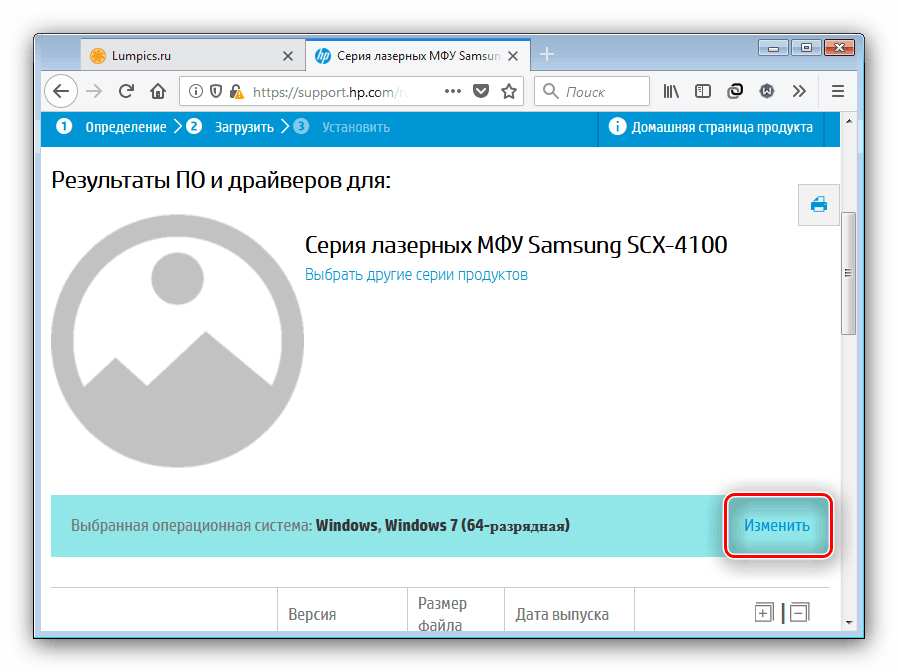898x672 pixels.
Task: Collapse all driver sections with minus icon
Action: coord(798,613)
